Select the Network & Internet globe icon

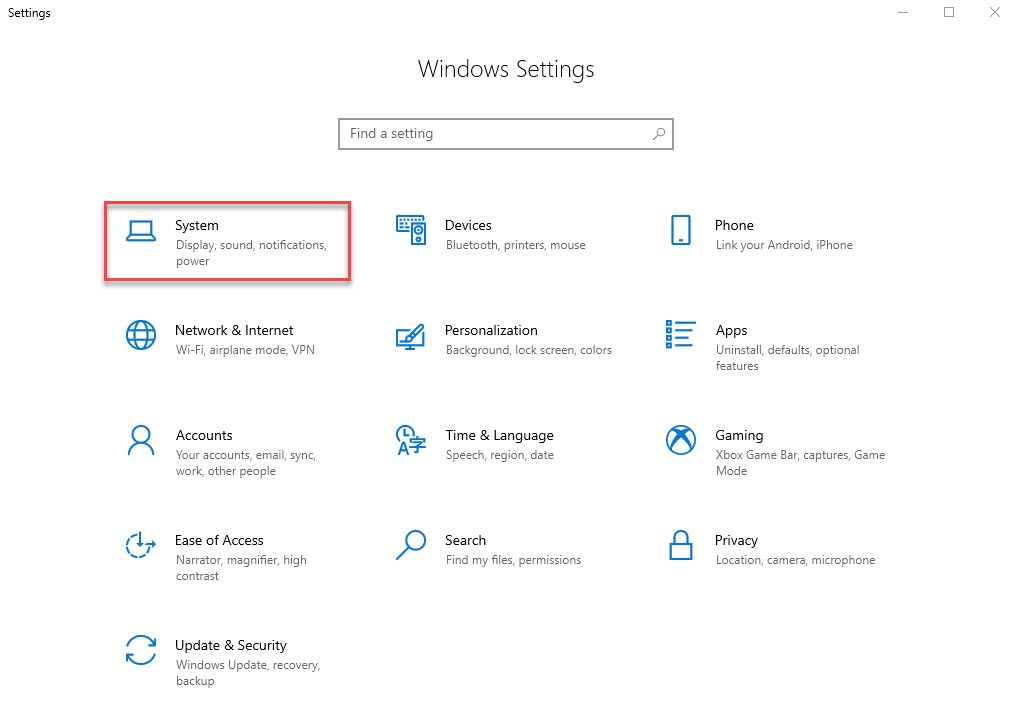(141, 335)
